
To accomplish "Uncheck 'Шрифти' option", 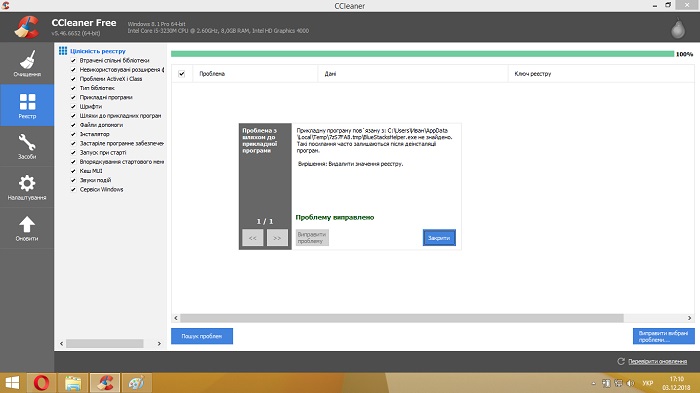I will point(73,106).
